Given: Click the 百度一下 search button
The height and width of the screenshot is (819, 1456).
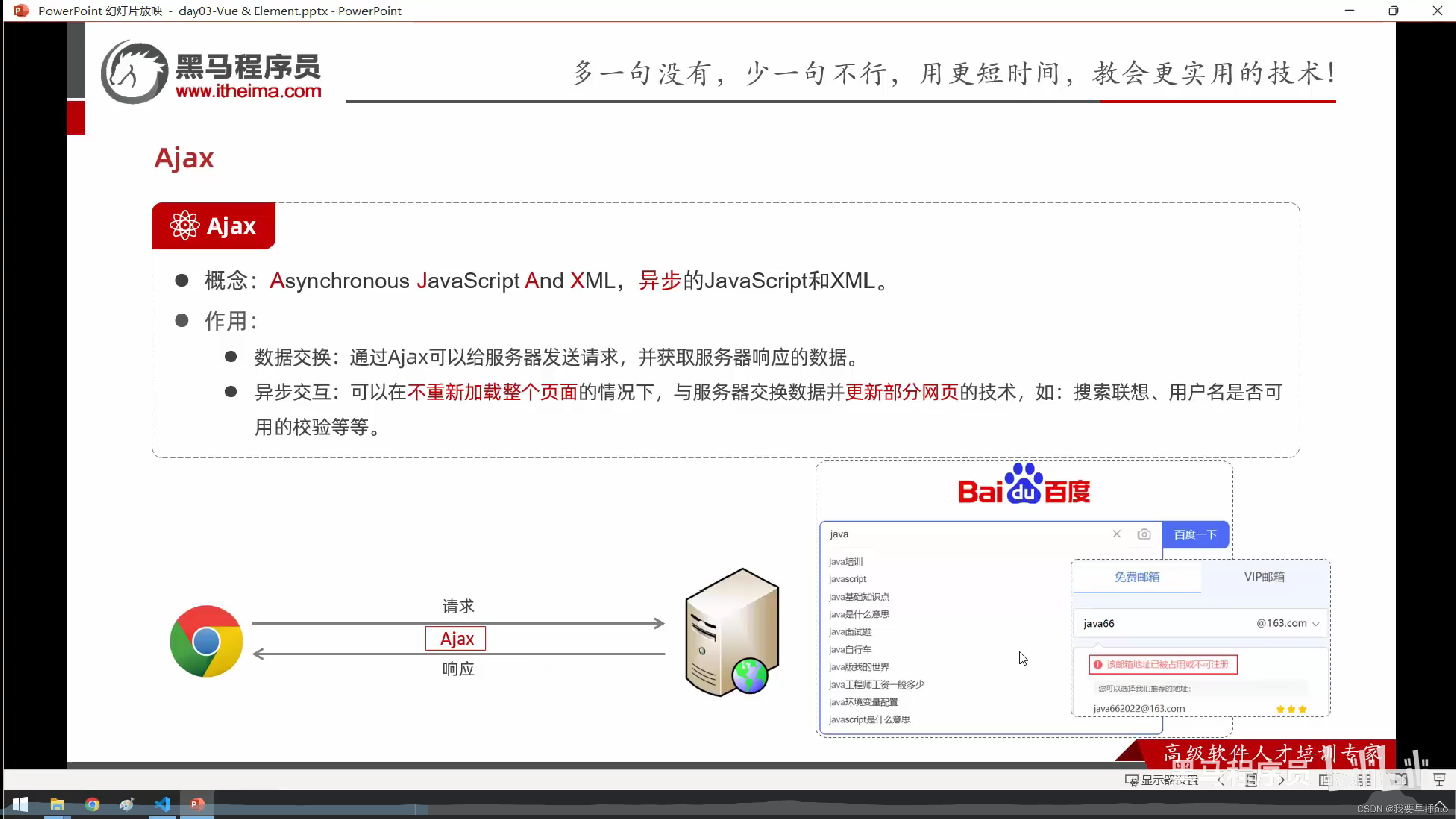Looking at the screenshot, I should 1195,534.
